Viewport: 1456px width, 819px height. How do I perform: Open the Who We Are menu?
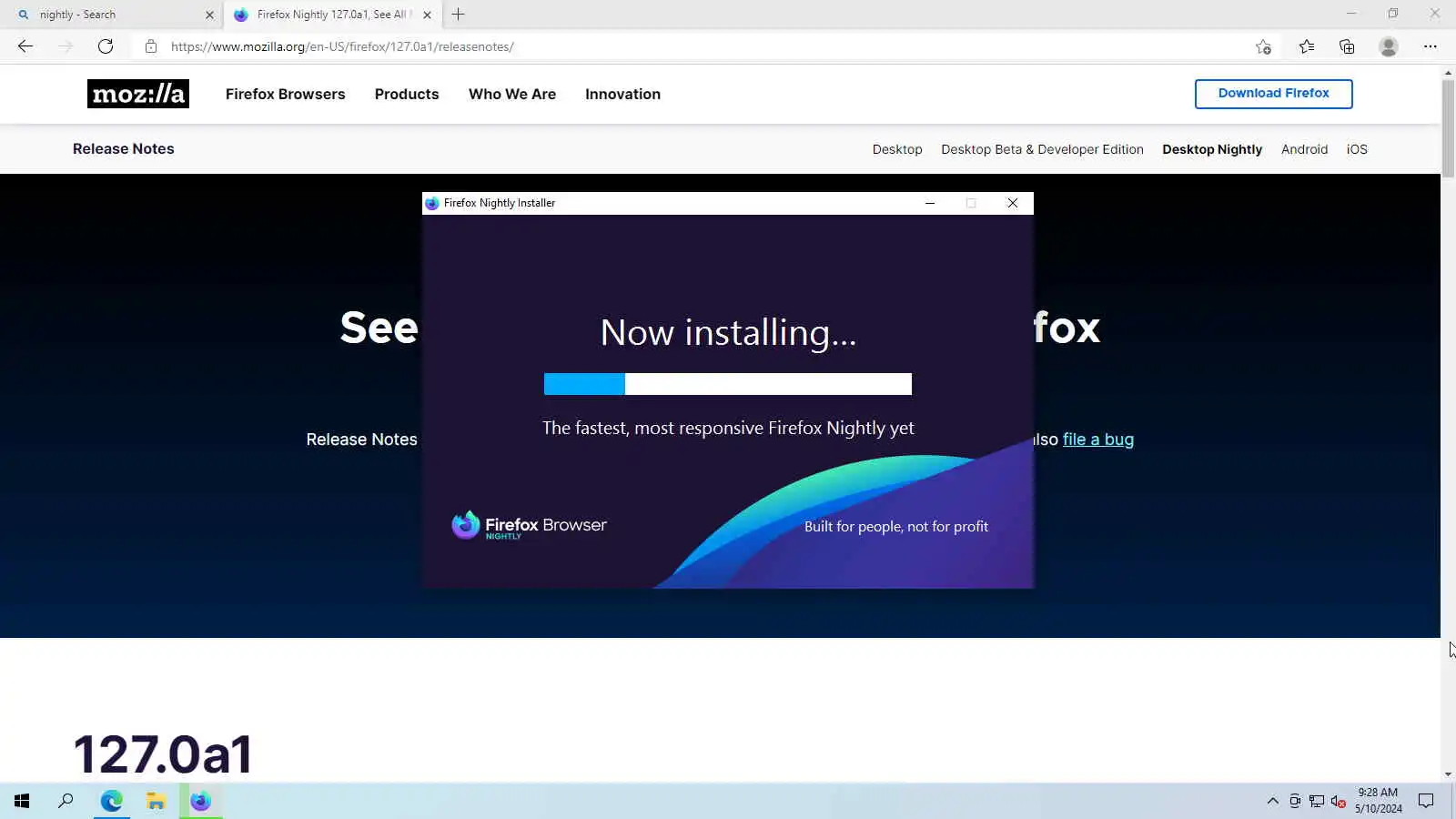[x=512, y=94]
